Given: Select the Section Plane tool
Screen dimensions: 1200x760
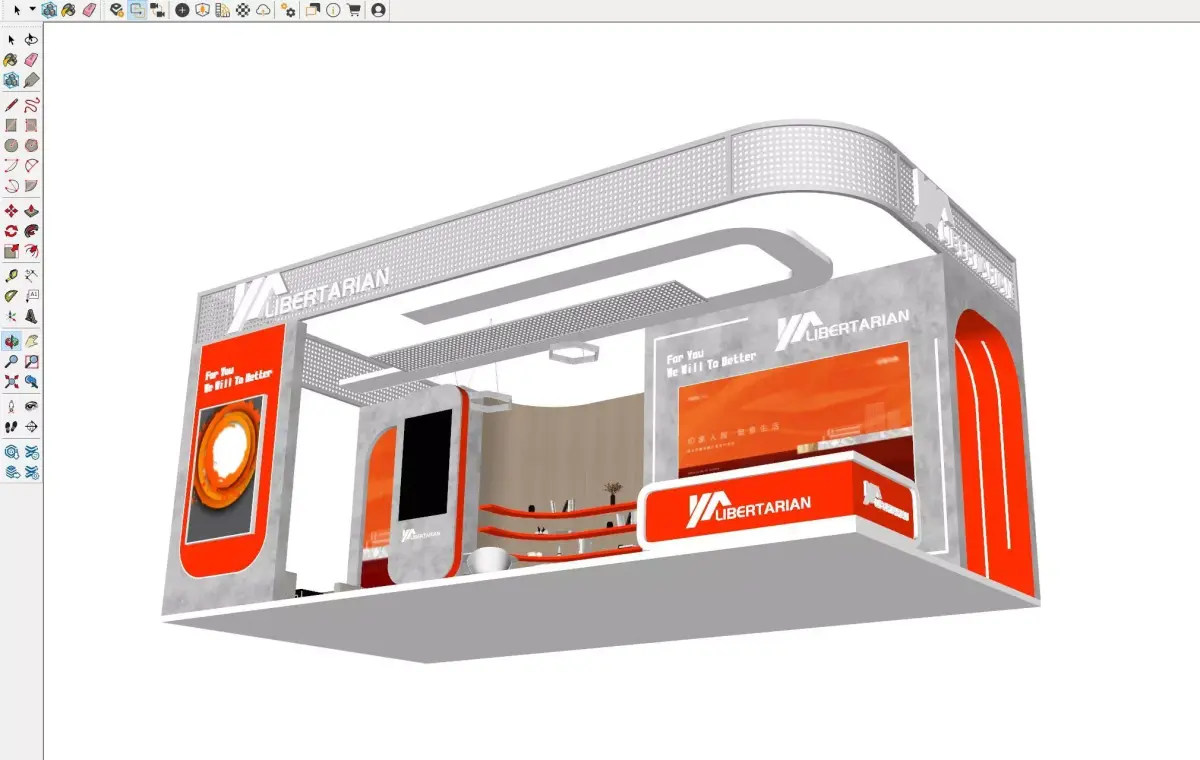Looking at the screenshot, I should tap(32, 426).
